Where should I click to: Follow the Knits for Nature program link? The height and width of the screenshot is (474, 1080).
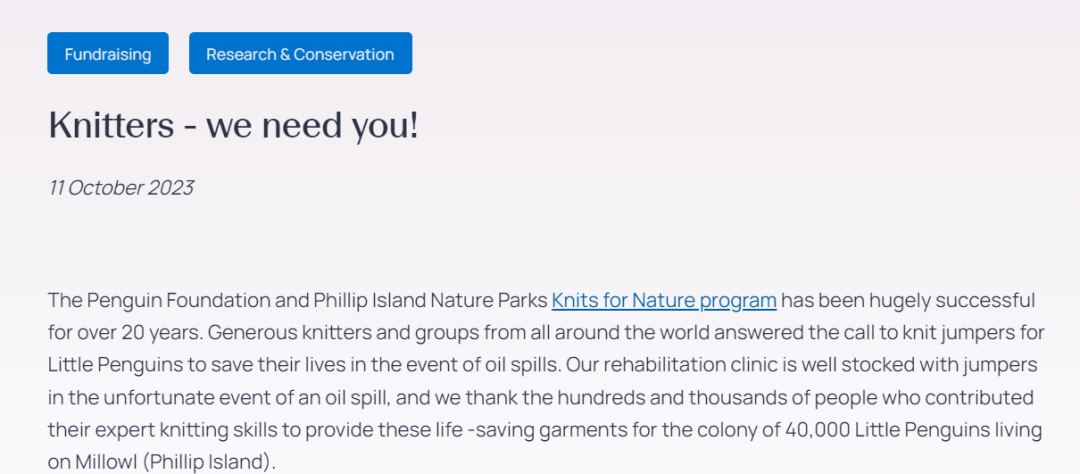(664, 300)
